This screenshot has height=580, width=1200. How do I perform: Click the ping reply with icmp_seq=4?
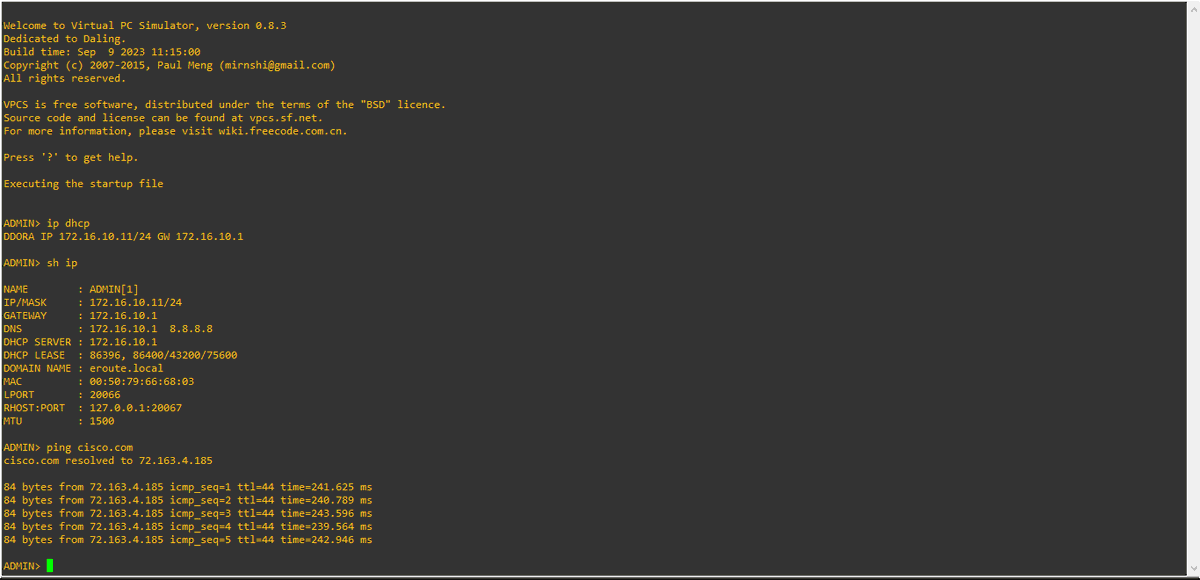pos(188,526)
